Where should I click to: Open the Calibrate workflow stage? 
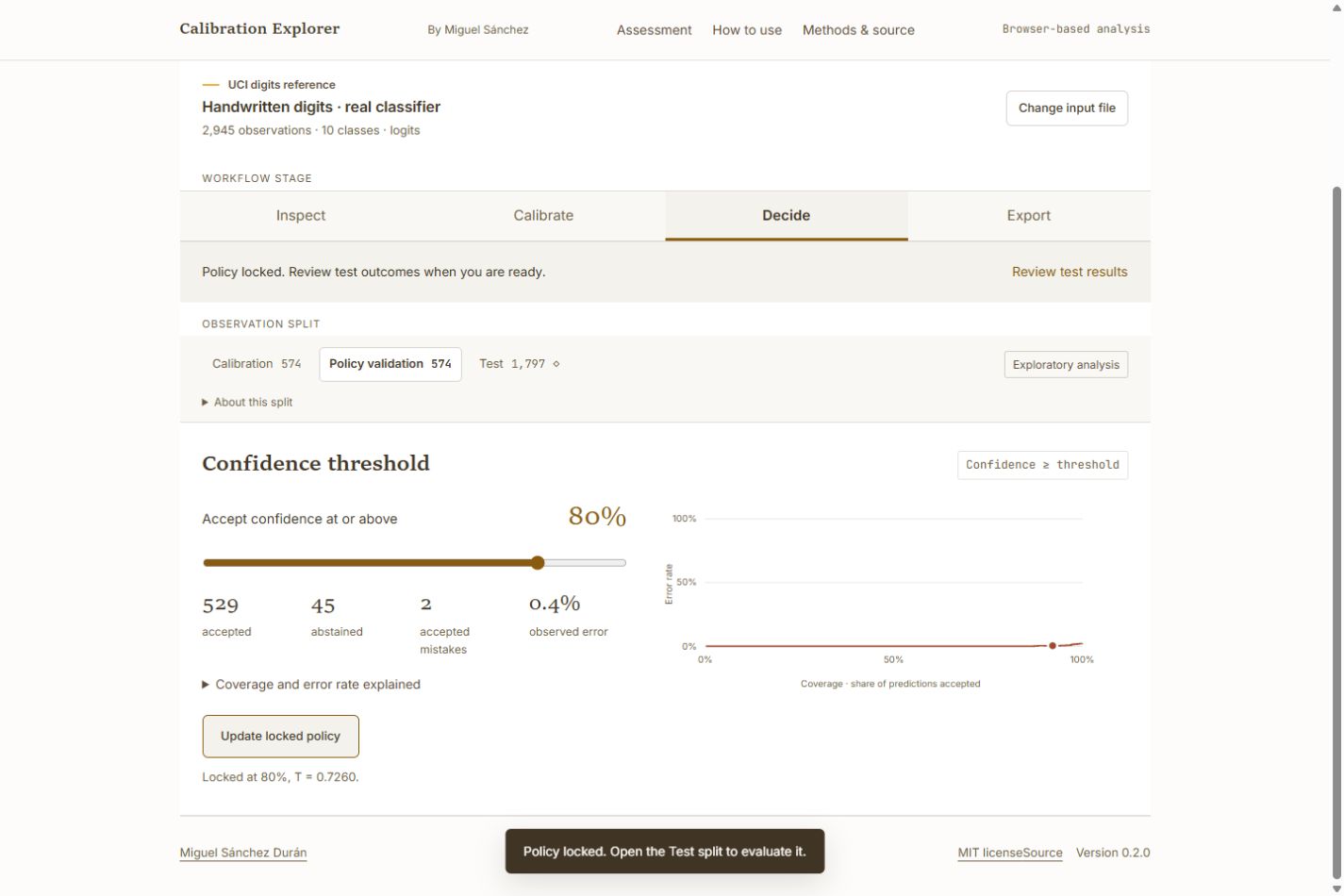pyautogui.click(x=543, y=216)
